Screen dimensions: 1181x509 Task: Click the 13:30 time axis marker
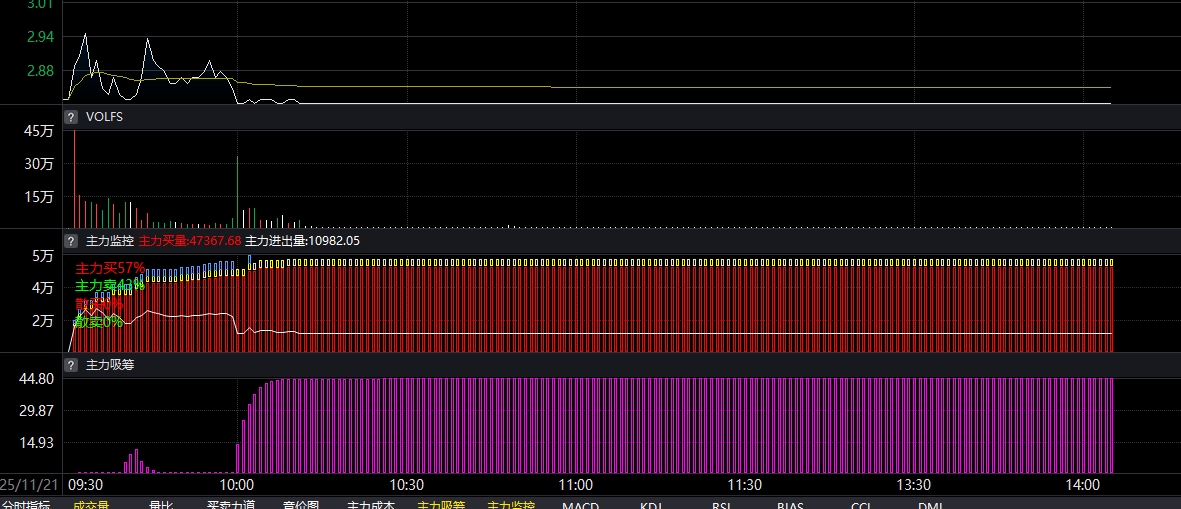914,486
